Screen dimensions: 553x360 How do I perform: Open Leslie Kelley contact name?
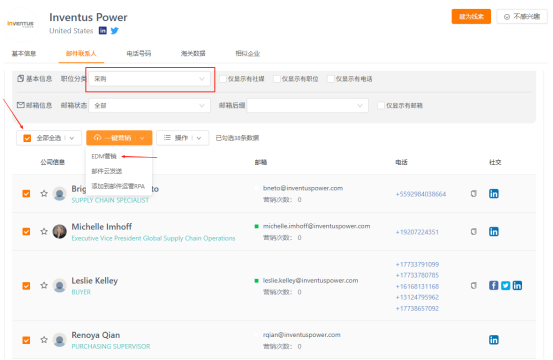pyautogui.click(x=95, y=281)
